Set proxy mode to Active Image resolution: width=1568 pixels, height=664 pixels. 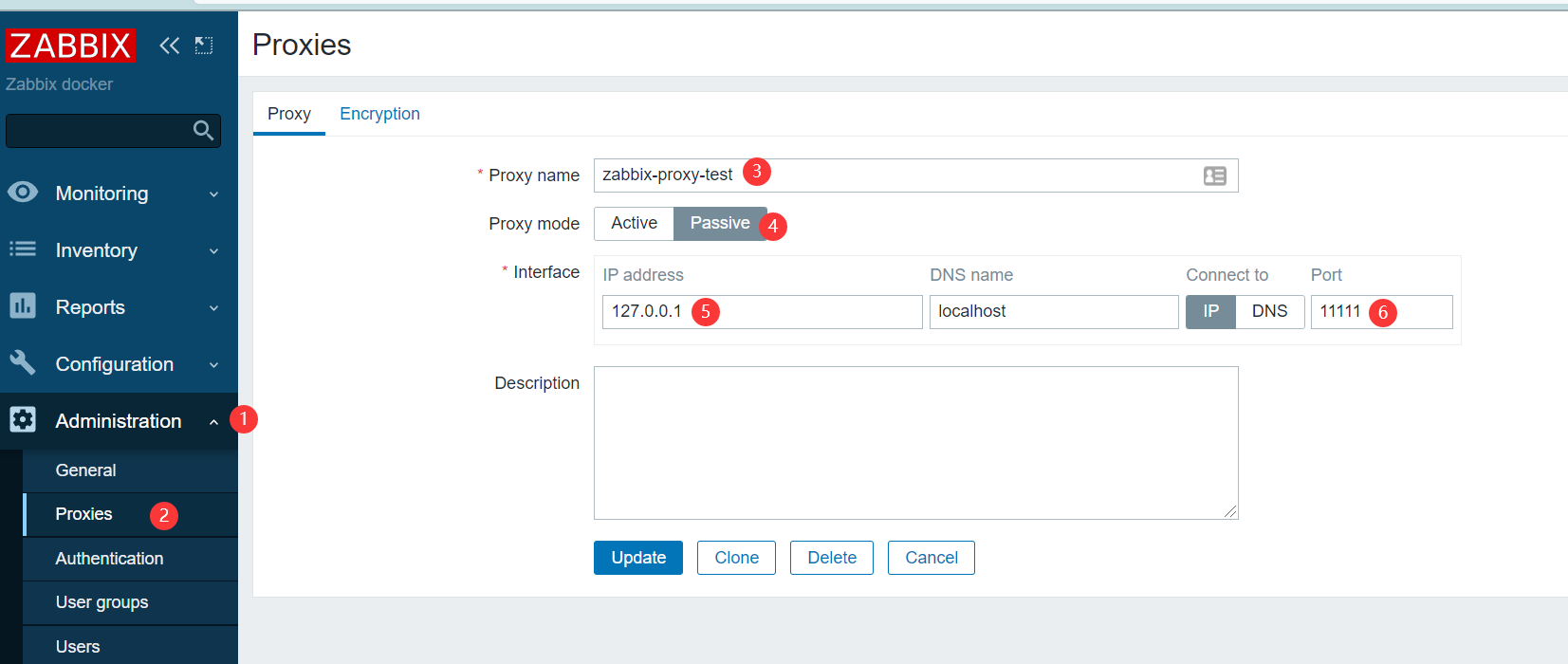click(634, 223)
